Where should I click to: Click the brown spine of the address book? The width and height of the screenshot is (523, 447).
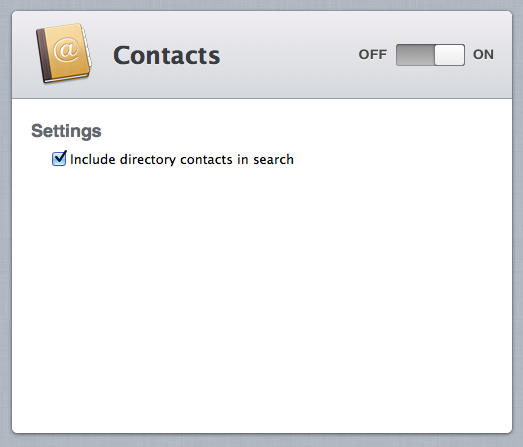[43, 55]
